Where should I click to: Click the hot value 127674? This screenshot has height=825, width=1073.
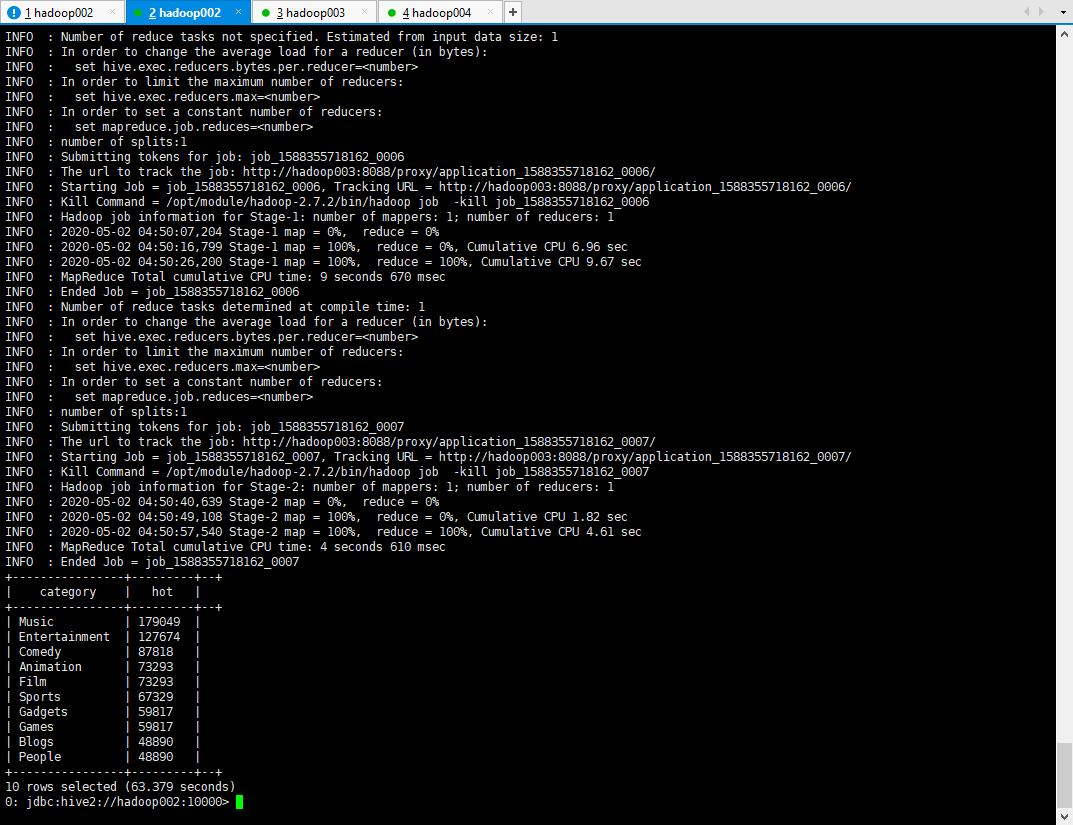coord(159,637)
